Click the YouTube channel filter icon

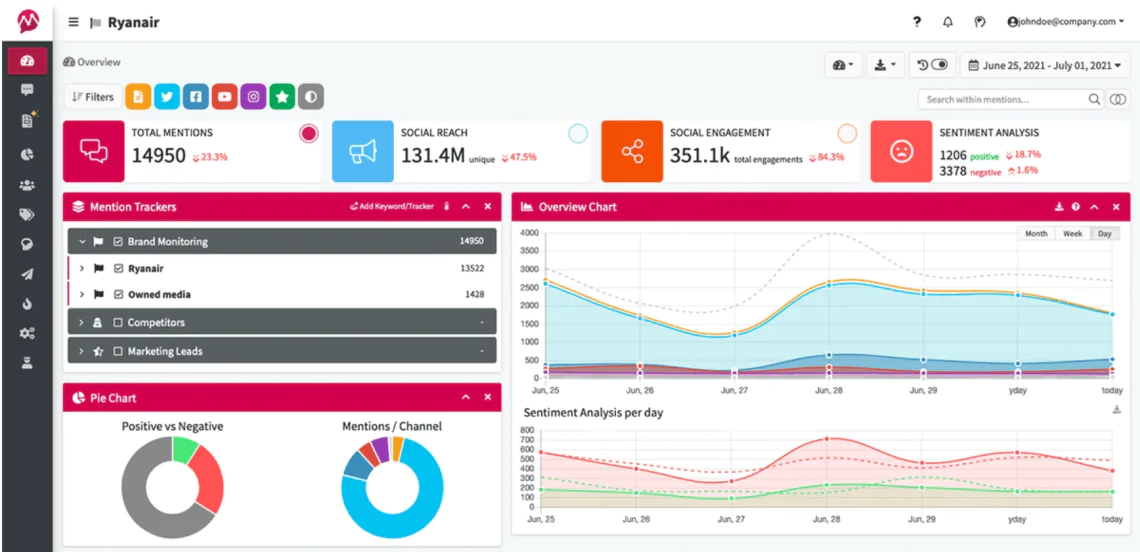tap(224, 97)
